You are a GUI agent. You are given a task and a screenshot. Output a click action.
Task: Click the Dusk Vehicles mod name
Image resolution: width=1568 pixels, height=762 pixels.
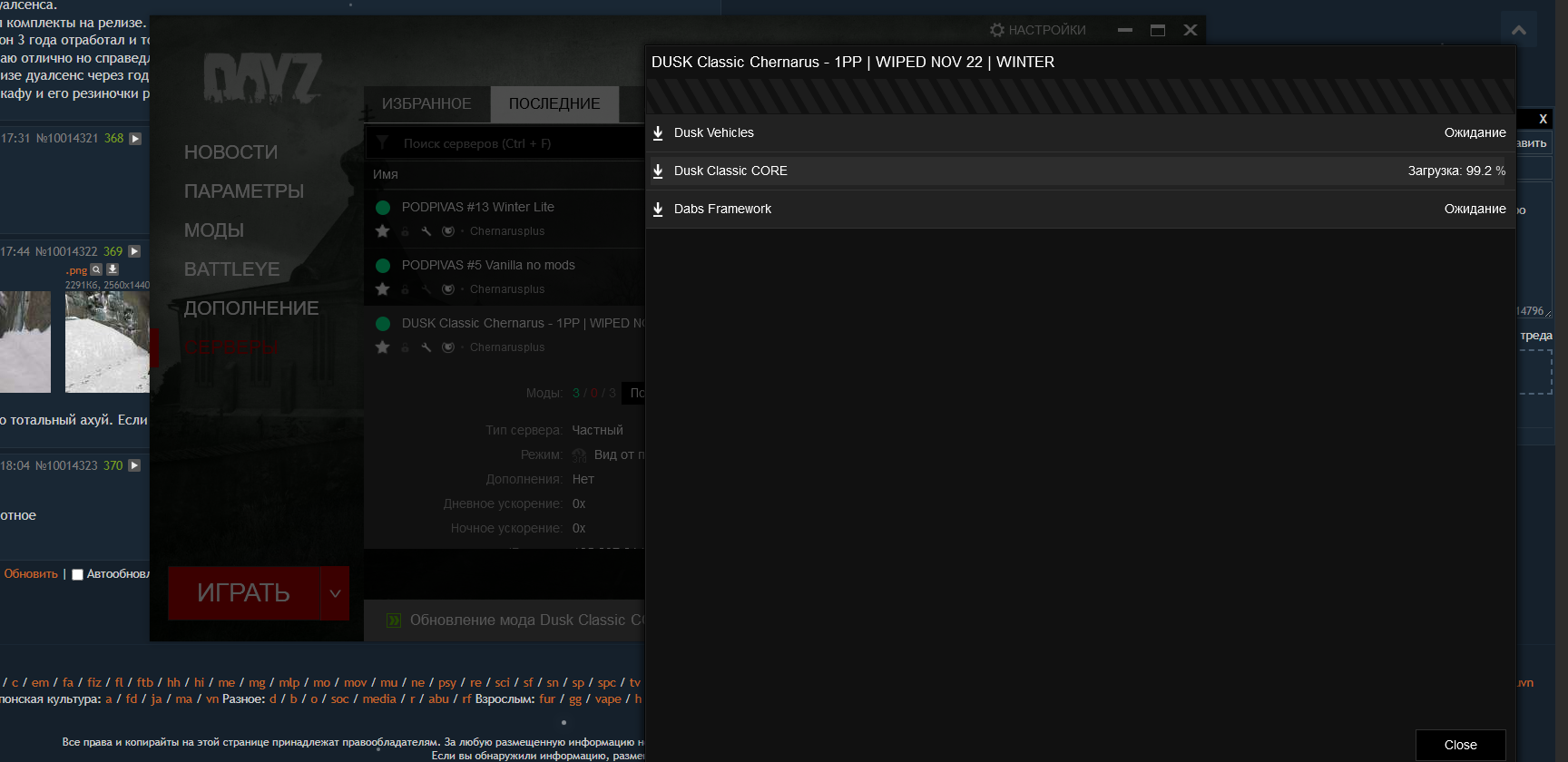[714, 133]
